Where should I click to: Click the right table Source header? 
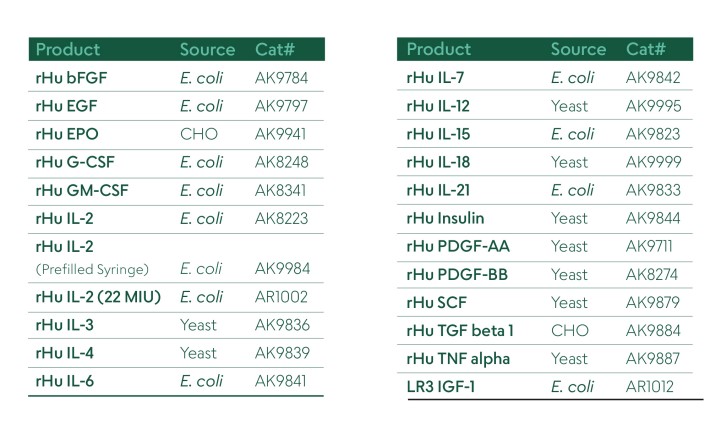pos(578,49)
